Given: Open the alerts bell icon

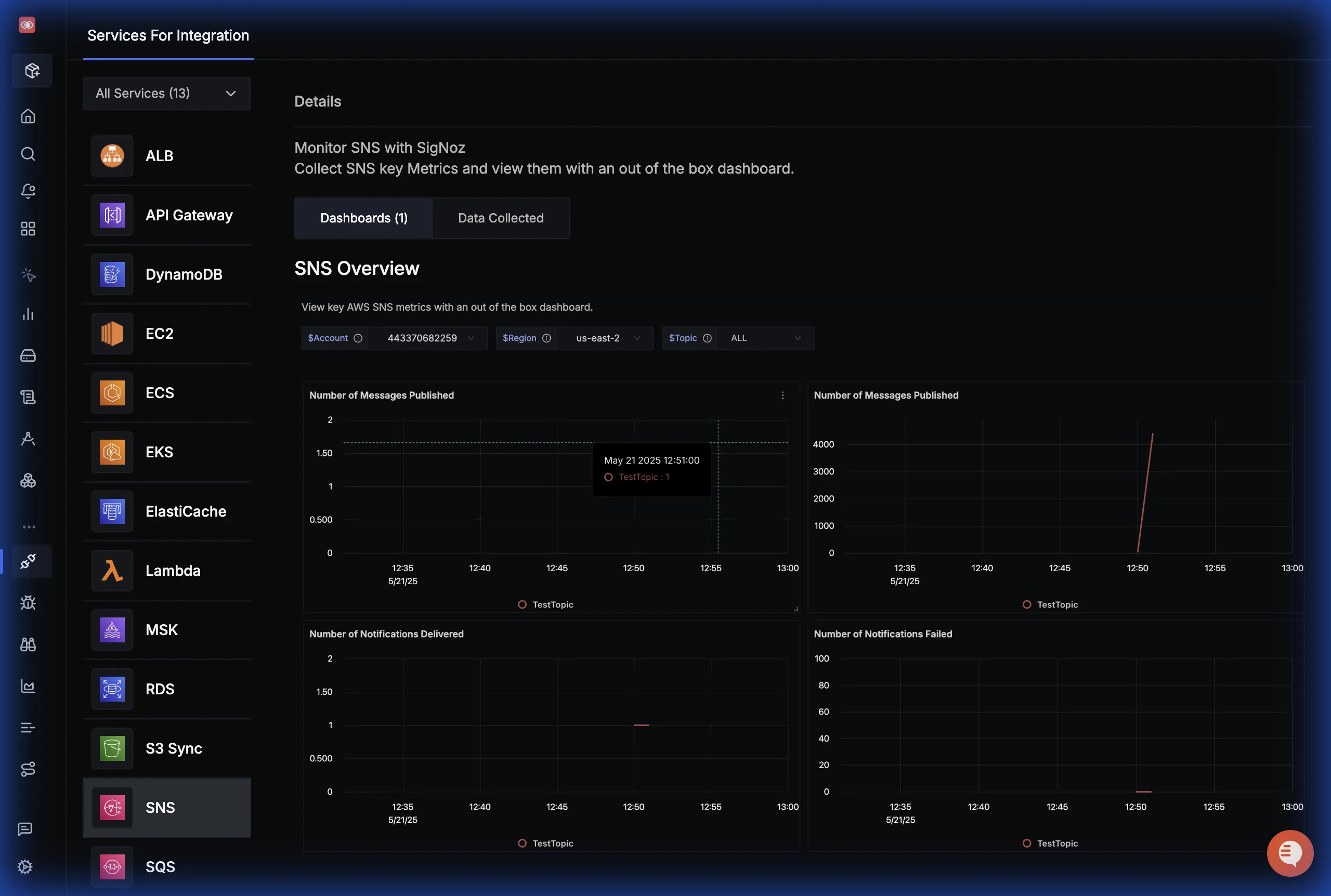Looking at the screenshot, I should click(28, 191).
